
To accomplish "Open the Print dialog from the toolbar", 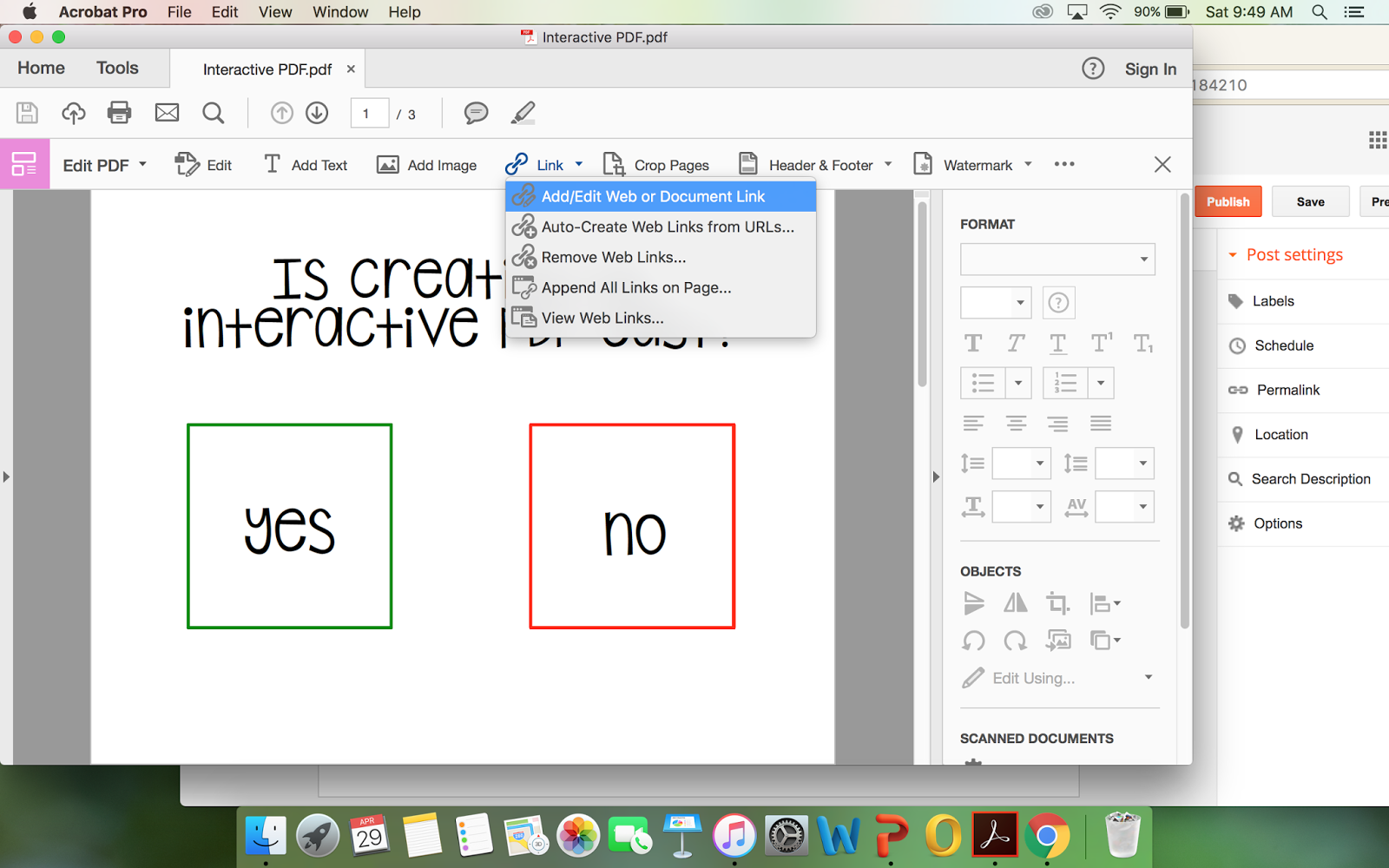I will (x=119, y=113).
